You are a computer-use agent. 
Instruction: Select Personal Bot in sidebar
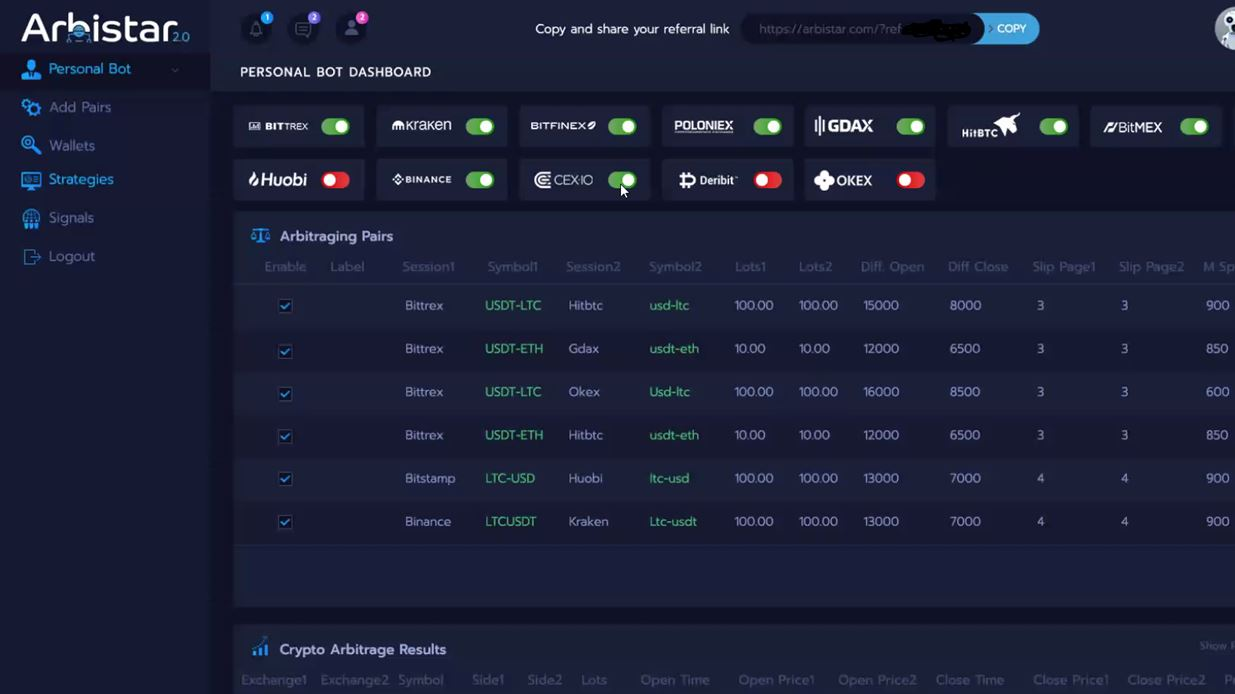(x=90, y=69)
